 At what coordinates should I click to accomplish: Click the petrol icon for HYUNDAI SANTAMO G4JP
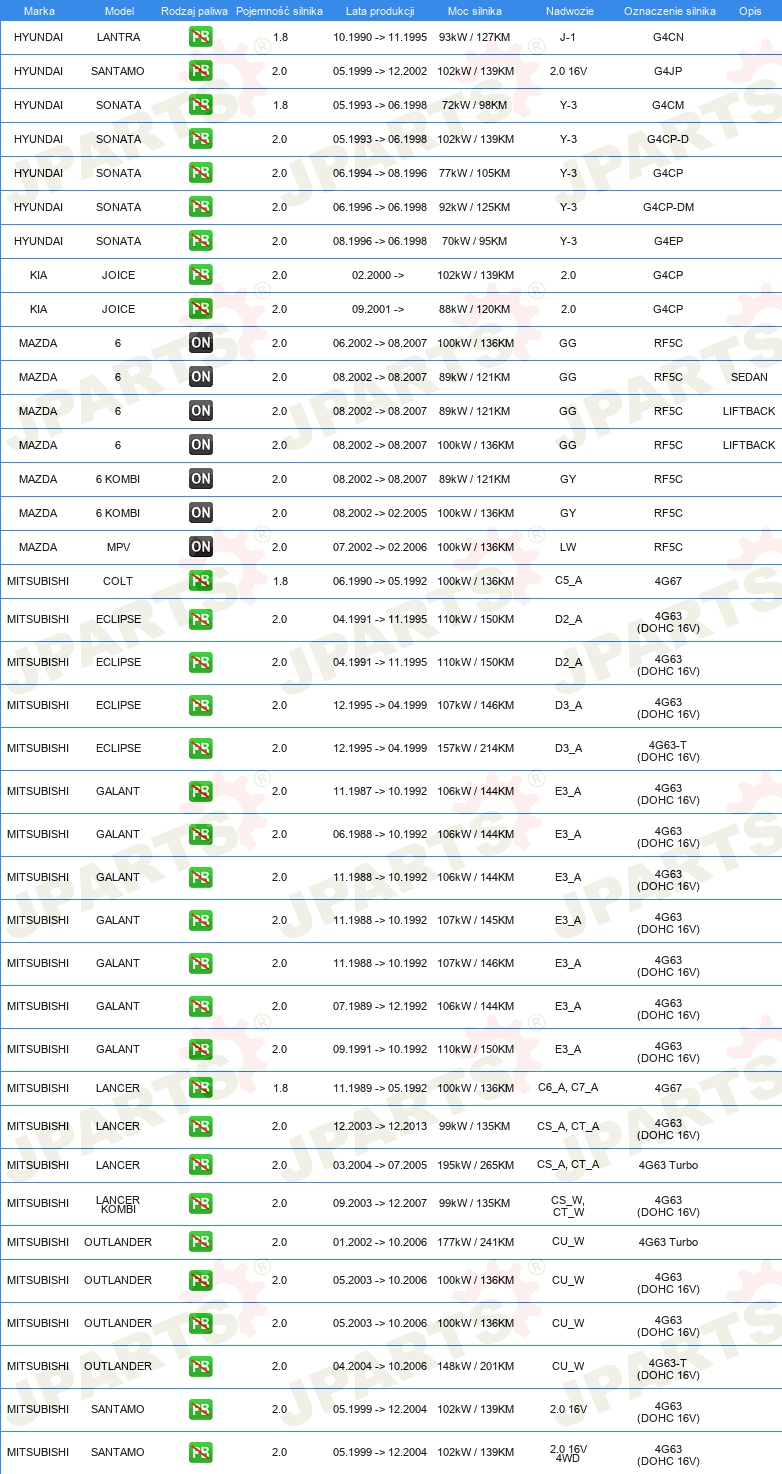tap(201, 71)
